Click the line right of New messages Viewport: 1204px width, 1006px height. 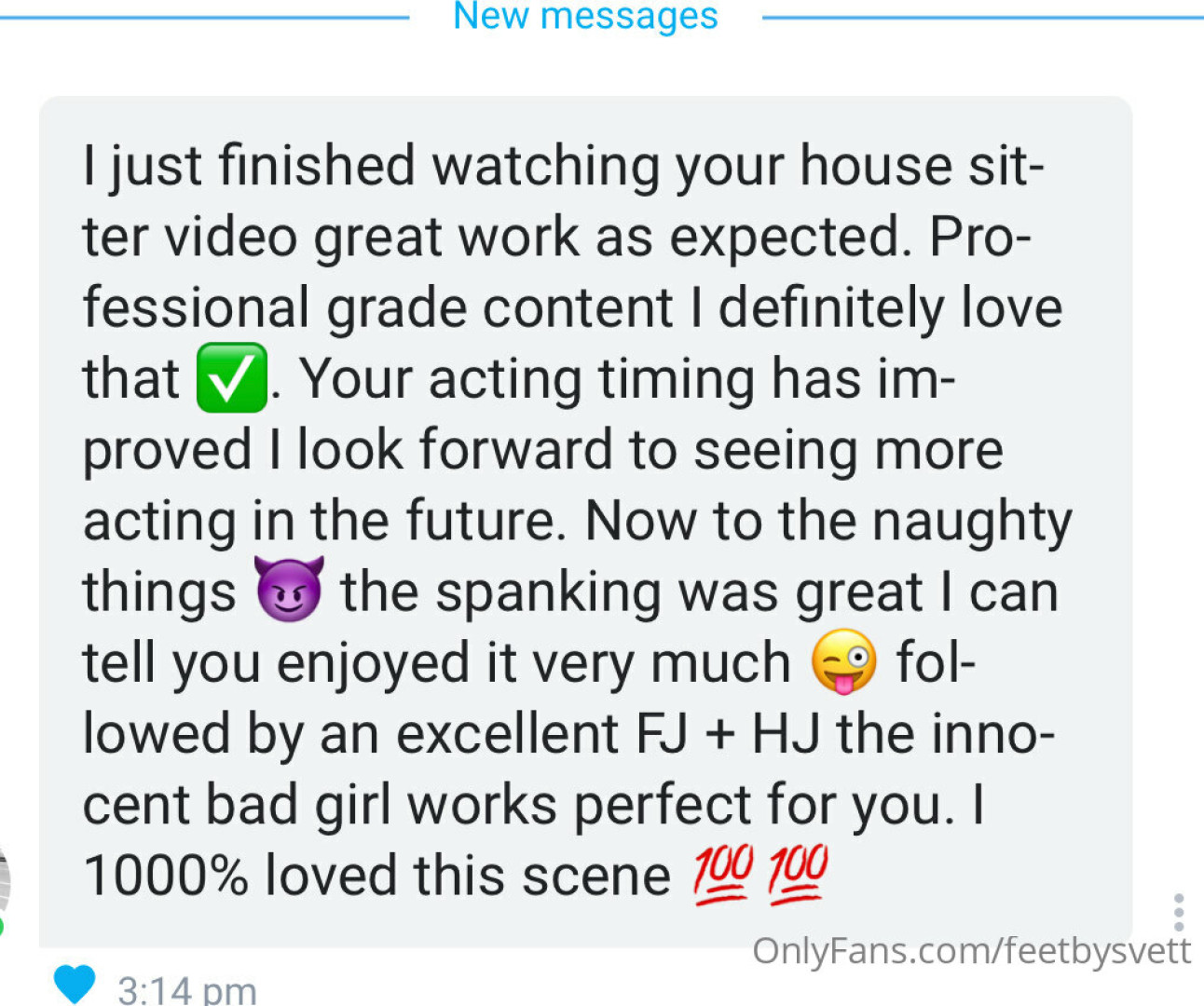click(x=983, y=17)
